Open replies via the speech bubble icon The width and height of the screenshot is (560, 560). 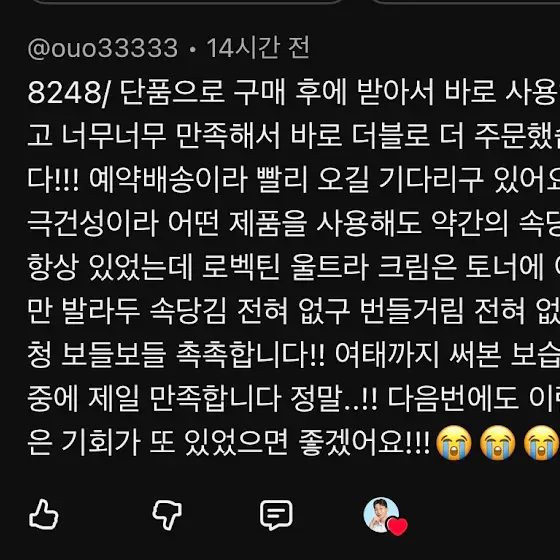click(x=276, y=515)
